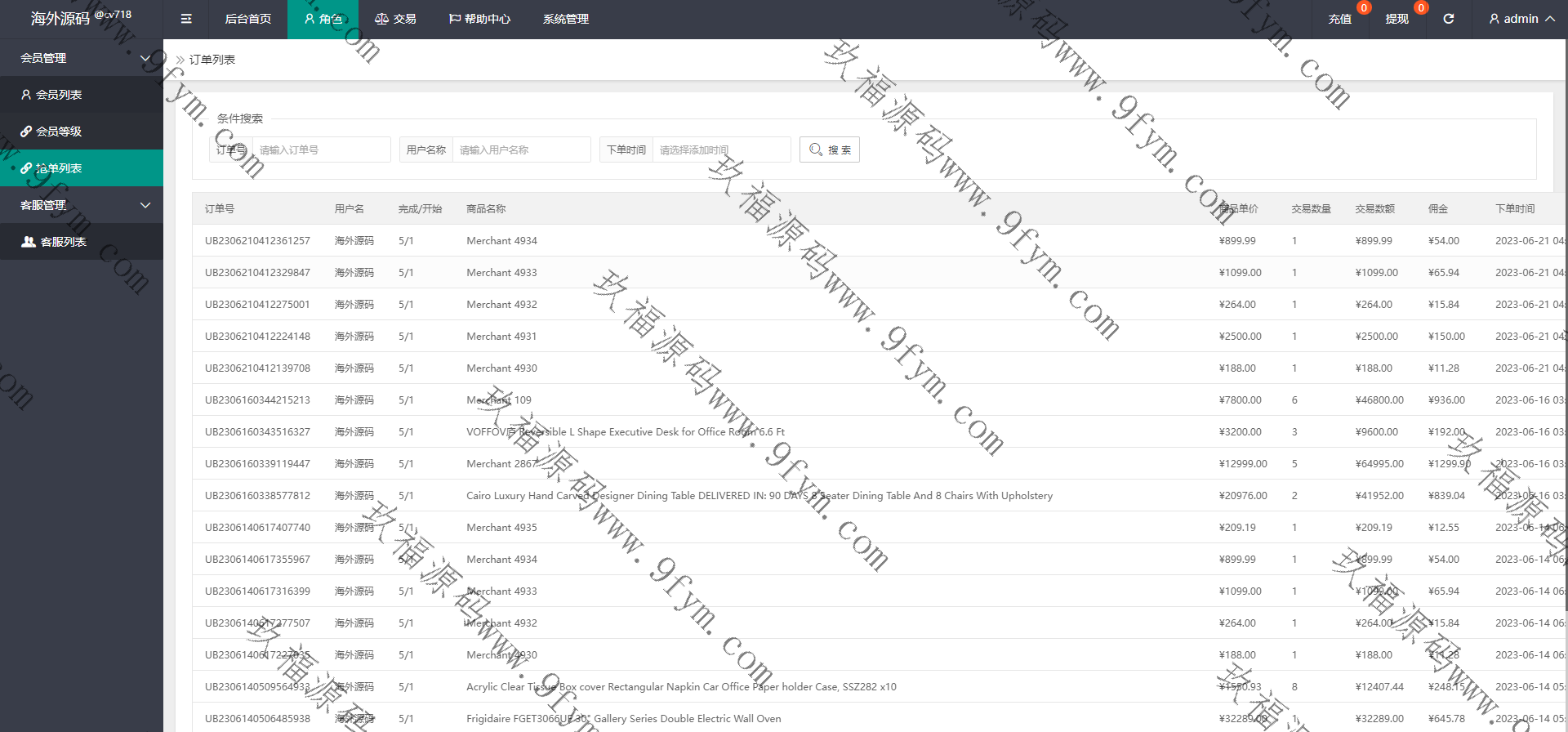Open the 充值 recharge notifications

pyautogui.click(x=1339, y=19)
